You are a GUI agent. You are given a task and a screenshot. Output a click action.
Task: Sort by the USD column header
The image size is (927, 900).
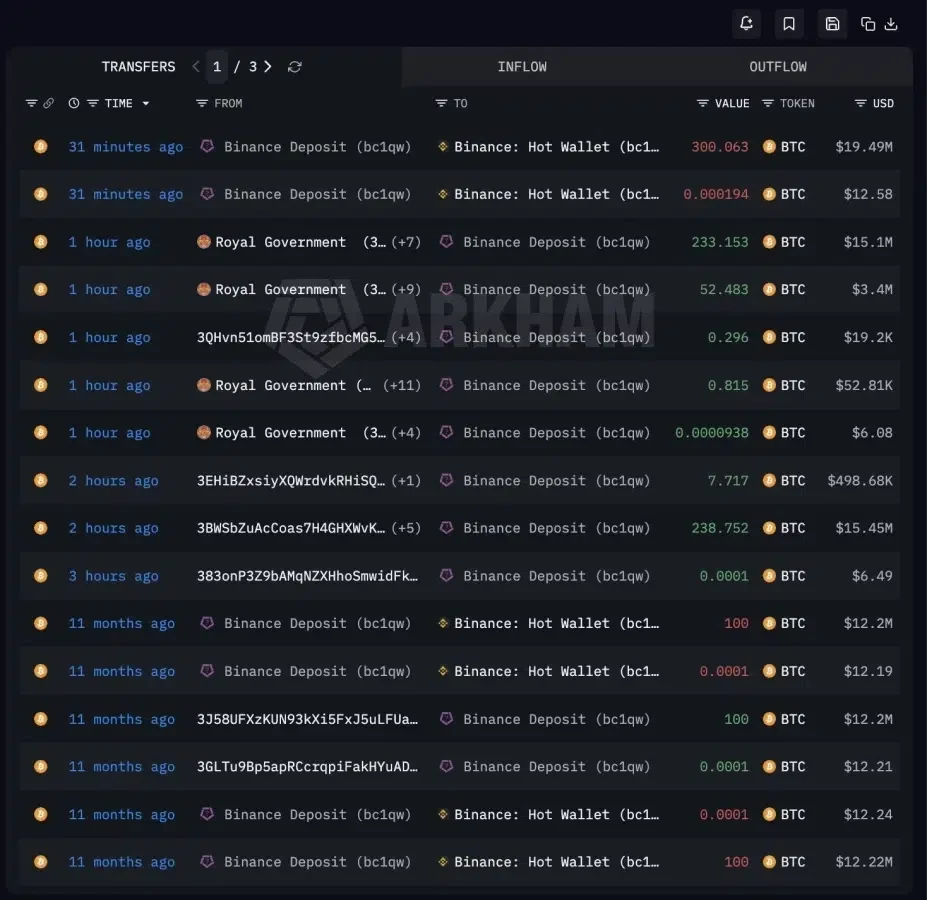[x=883, y=103]
